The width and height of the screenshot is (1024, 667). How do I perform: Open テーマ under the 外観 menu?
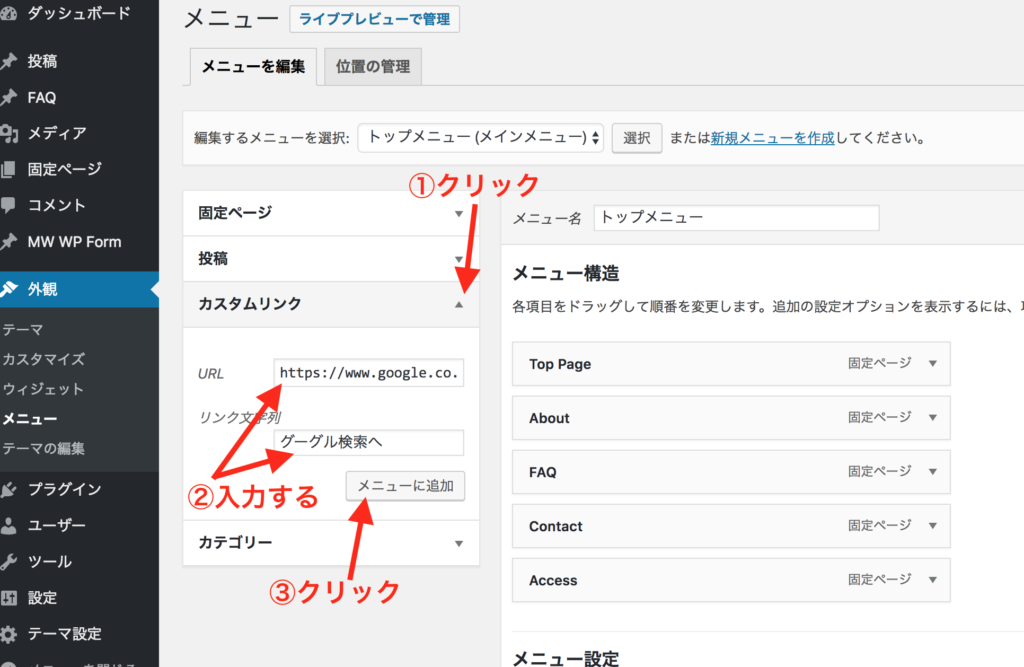tap(22, 329)
